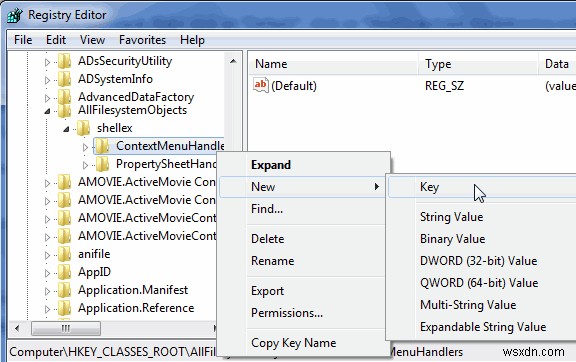Create a new Binary Value
Screen dimensions: 576x362
coord(482,239)
